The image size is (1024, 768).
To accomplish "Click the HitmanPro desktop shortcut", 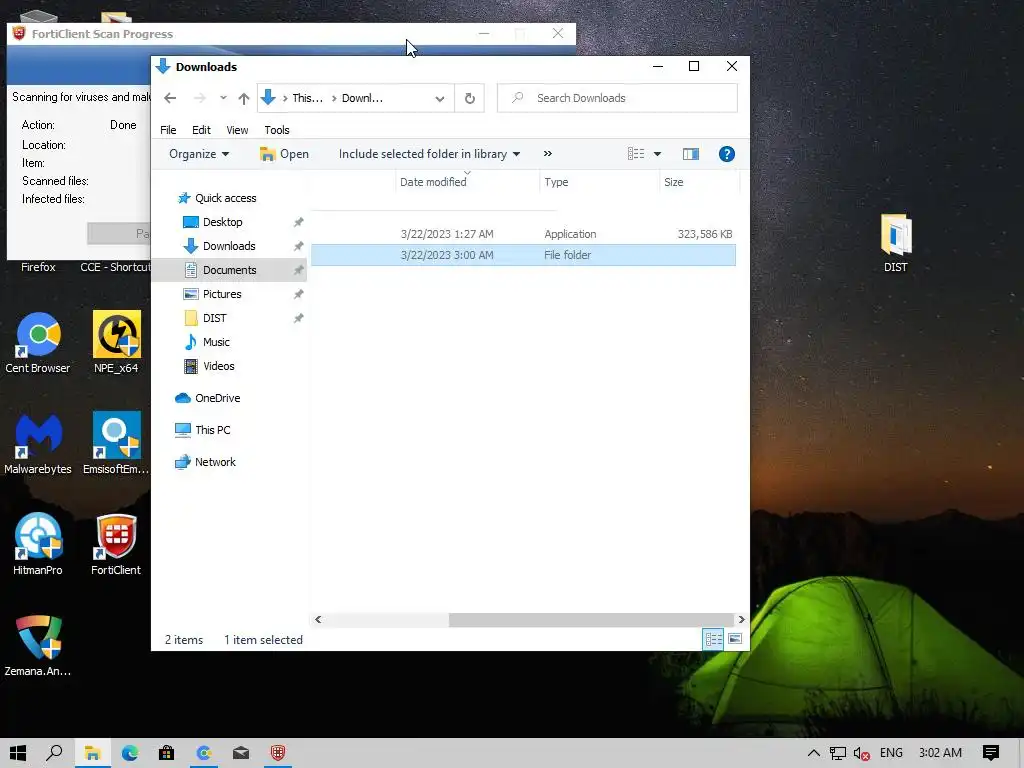I will click(38, 545).
